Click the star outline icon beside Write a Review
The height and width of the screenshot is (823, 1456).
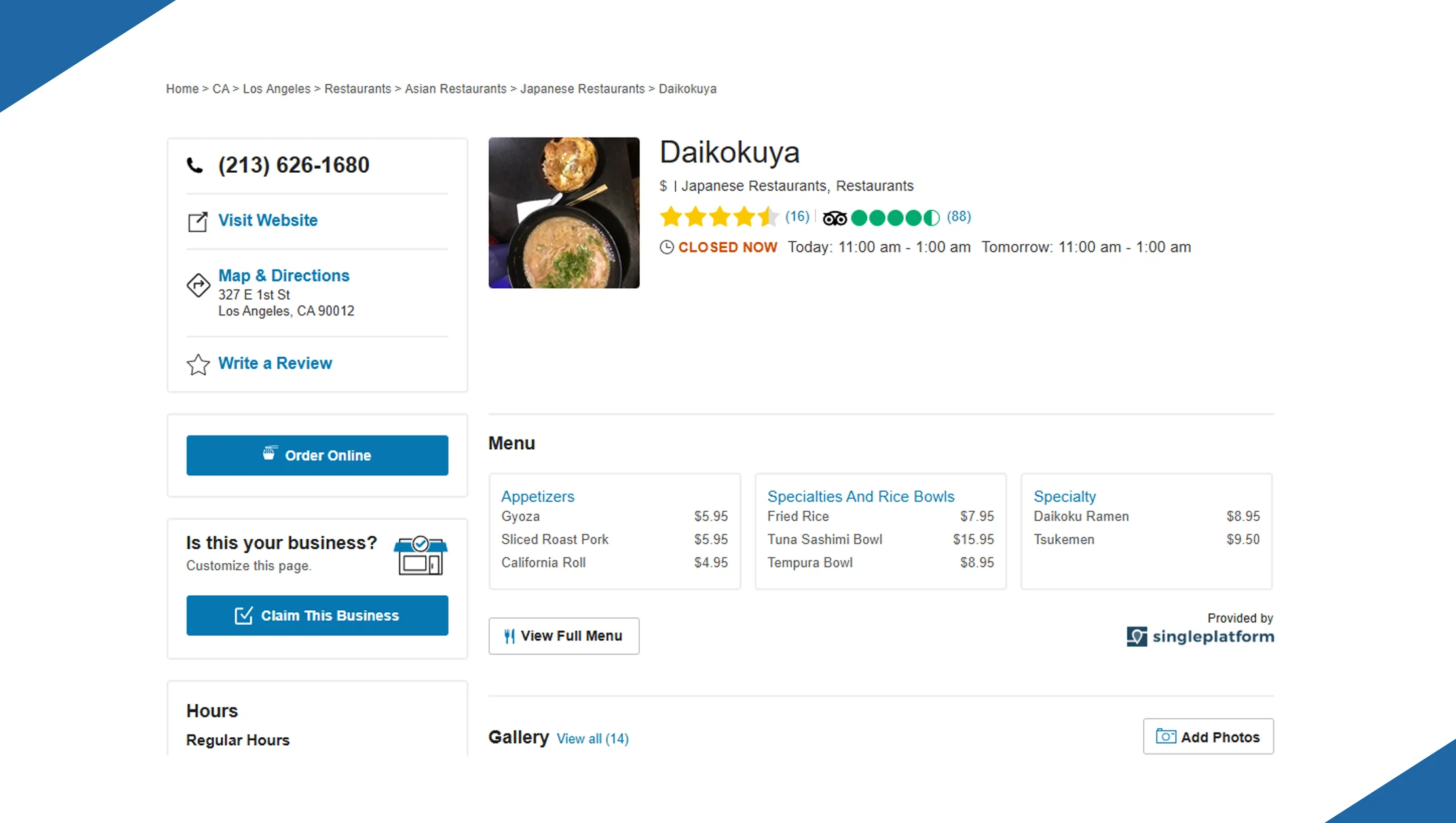(x=198, y=365)
